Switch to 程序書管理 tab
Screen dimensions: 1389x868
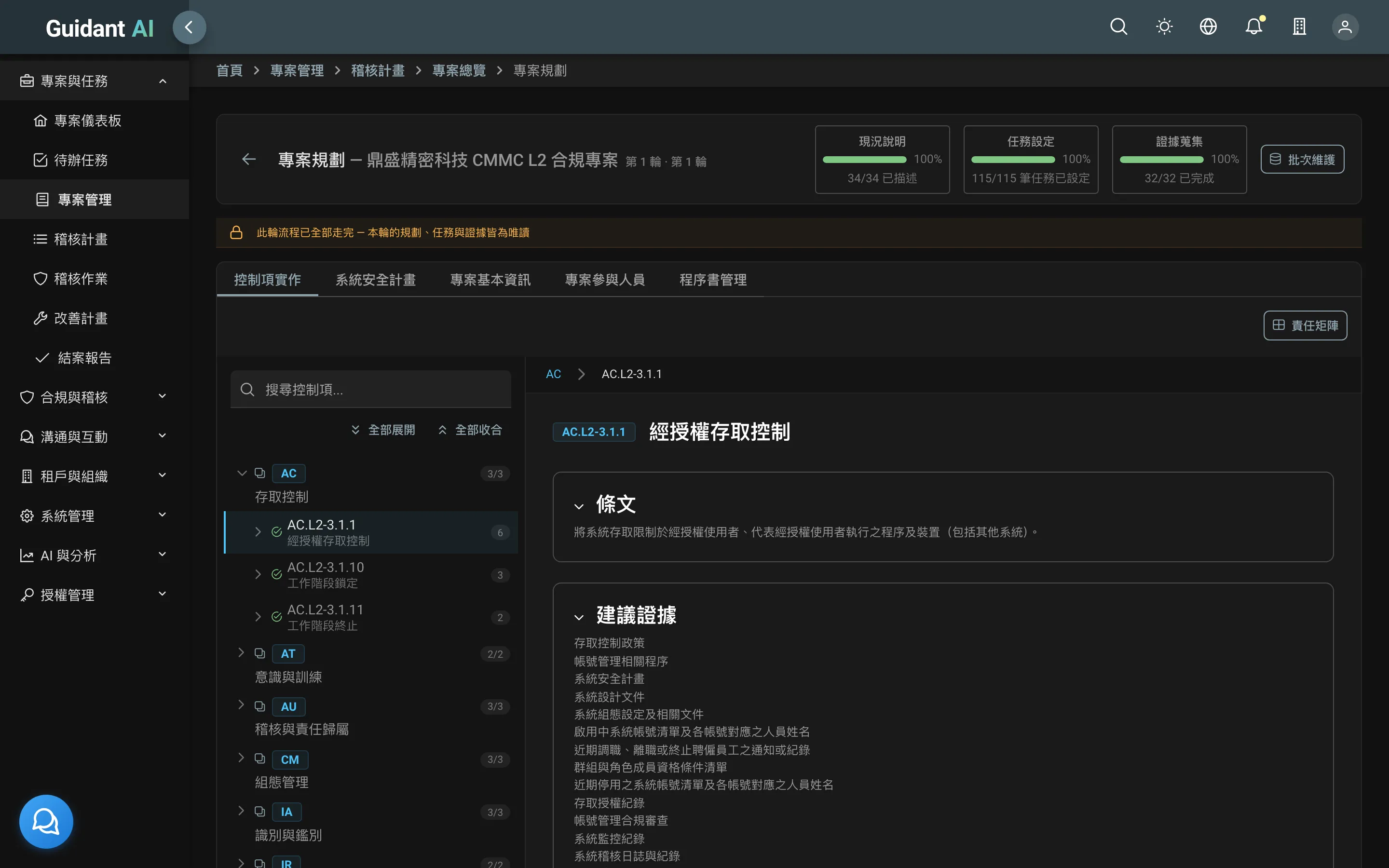point(713,280)
